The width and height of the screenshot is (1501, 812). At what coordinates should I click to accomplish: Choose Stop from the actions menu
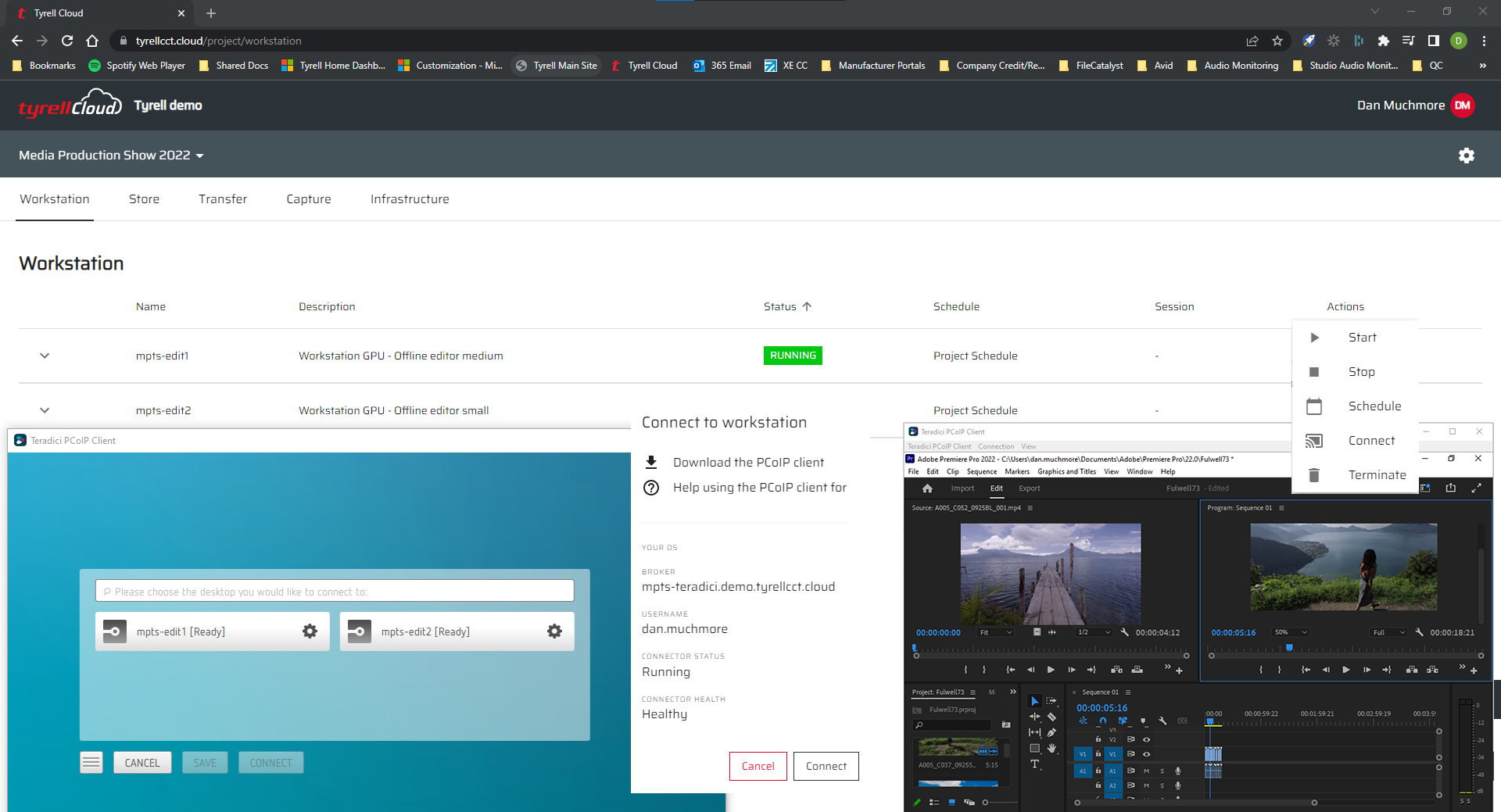1356,372
